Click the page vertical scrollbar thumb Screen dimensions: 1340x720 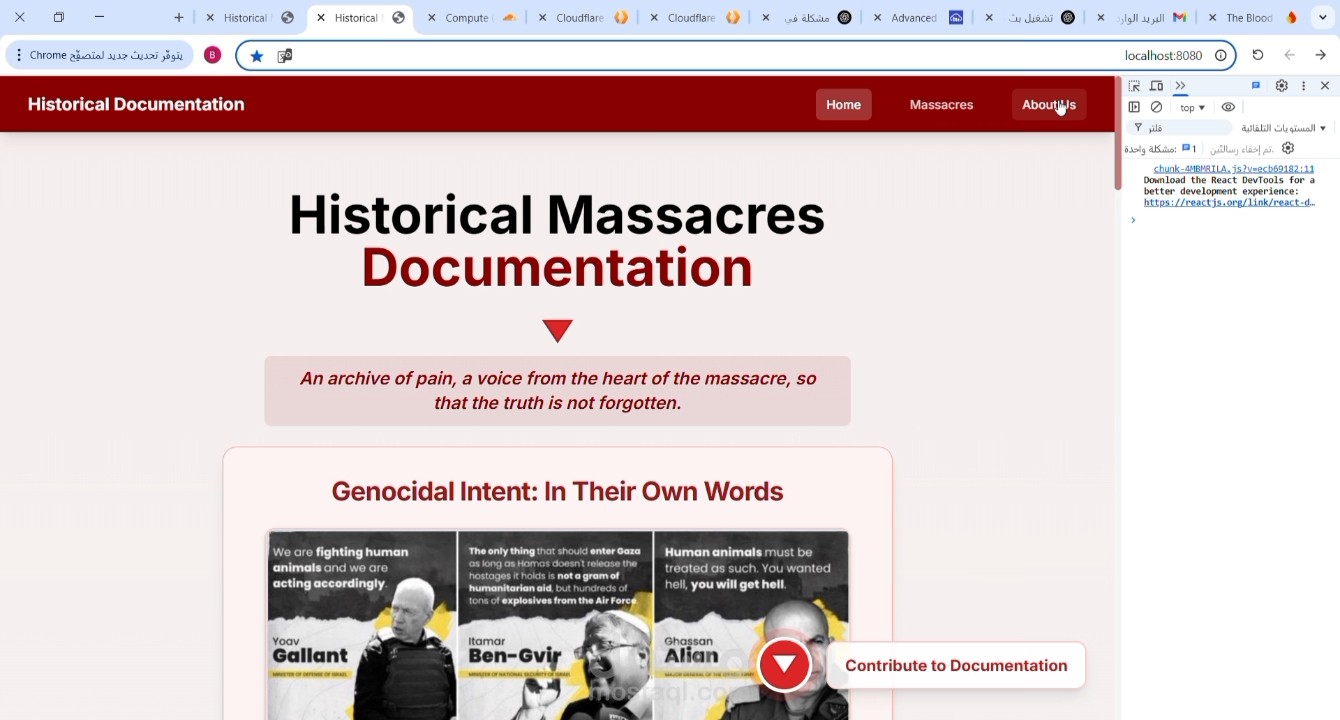click(1118, 133)
